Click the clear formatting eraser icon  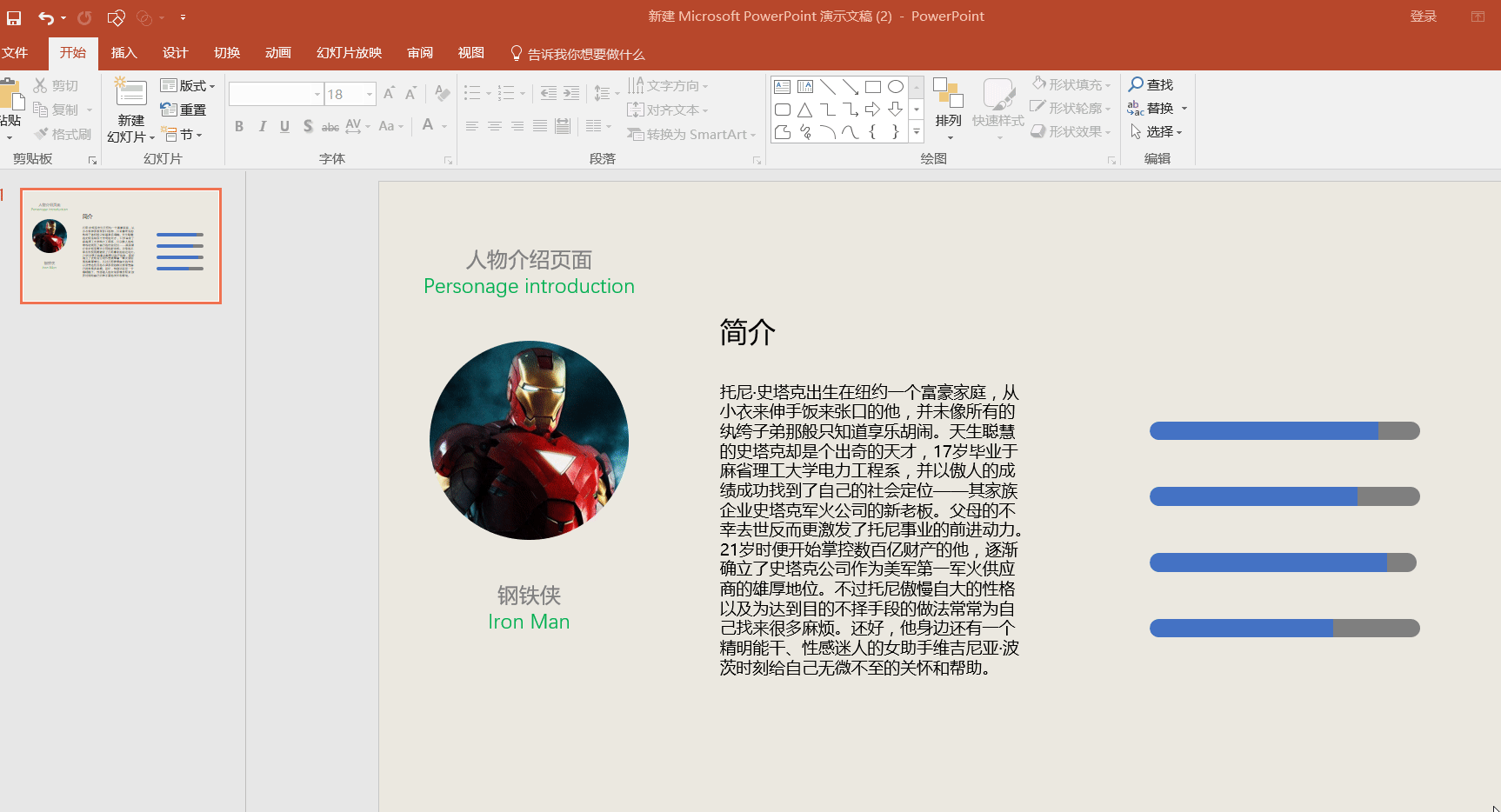443,93
